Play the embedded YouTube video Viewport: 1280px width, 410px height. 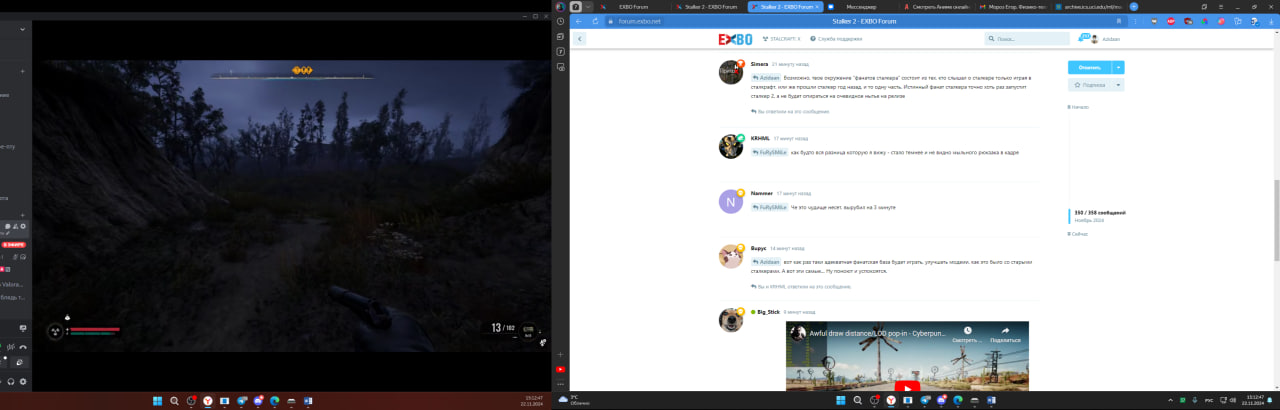[906, 385]
